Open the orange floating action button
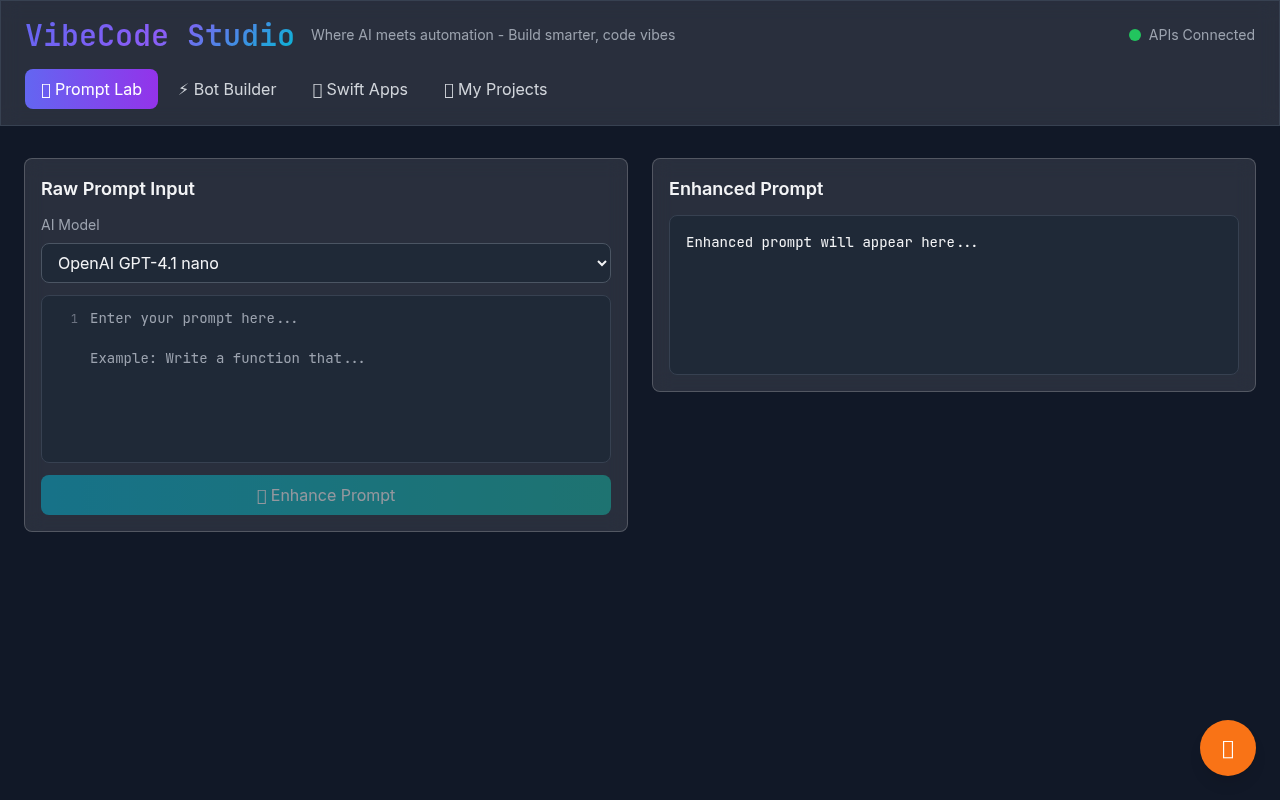 tap(1227, 747)
